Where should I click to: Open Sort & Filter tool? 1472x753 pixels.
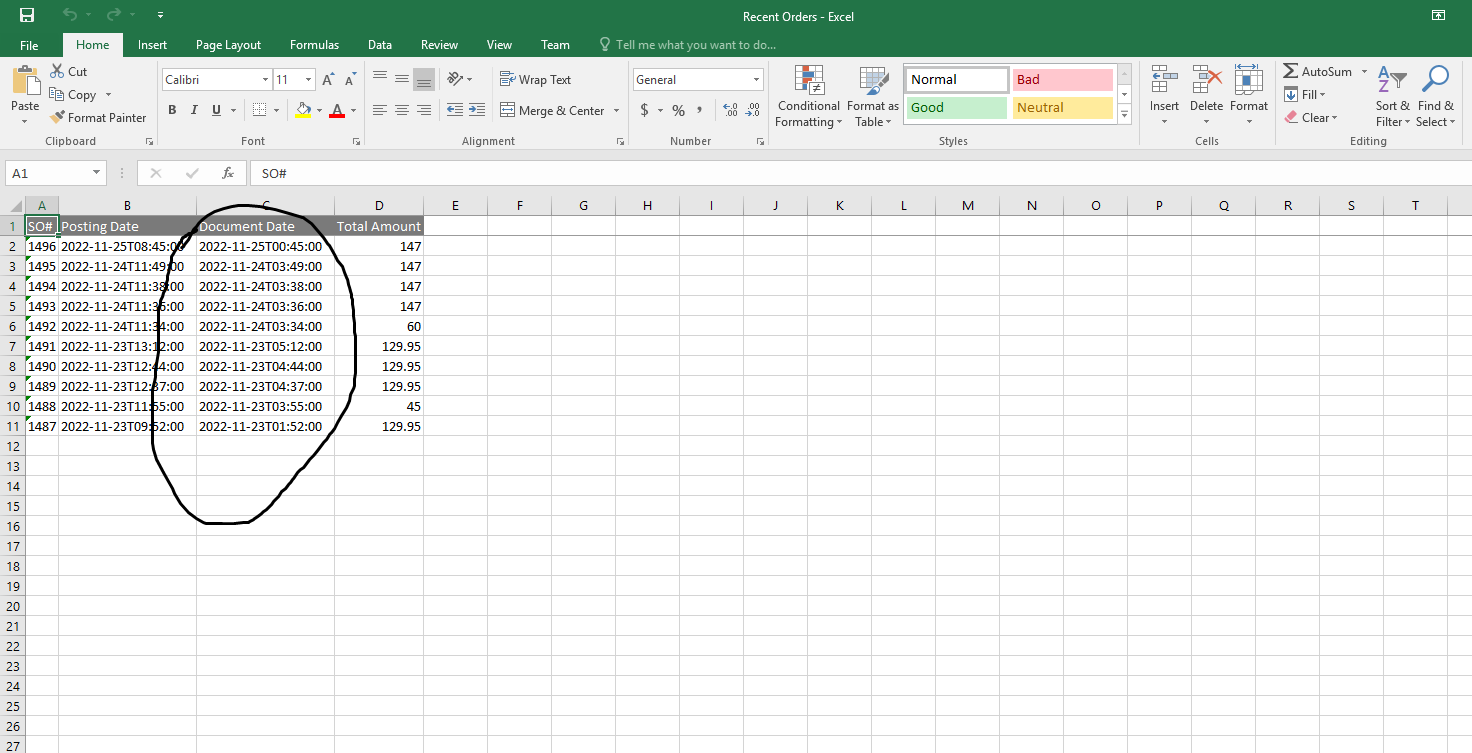tap(1392, 97)
